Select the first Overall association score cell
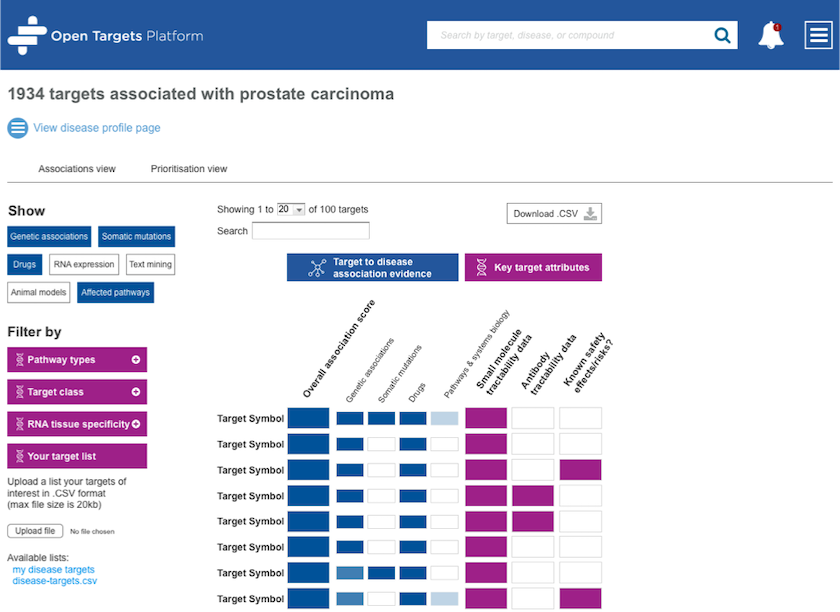The image size is (840, 612). [309, 417]
